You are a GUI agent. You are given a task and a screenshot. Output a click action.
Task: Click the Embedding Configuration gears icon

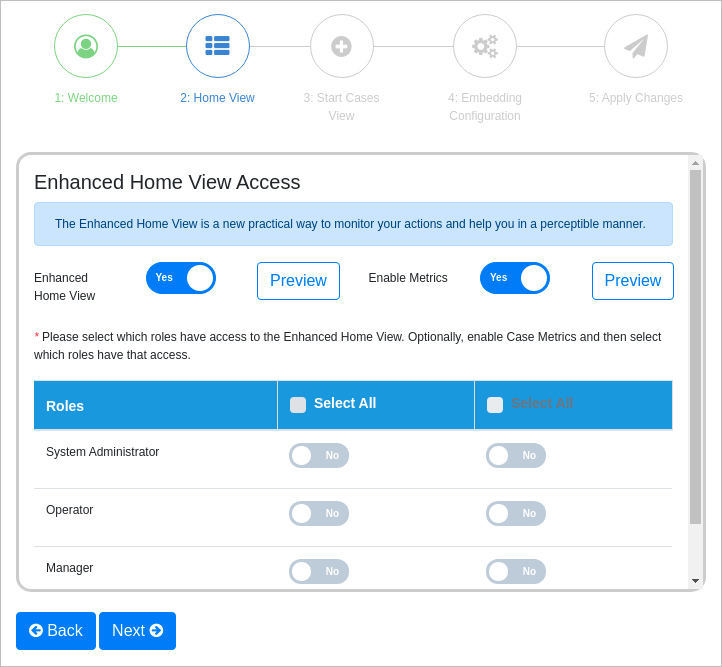click(485, 46)
